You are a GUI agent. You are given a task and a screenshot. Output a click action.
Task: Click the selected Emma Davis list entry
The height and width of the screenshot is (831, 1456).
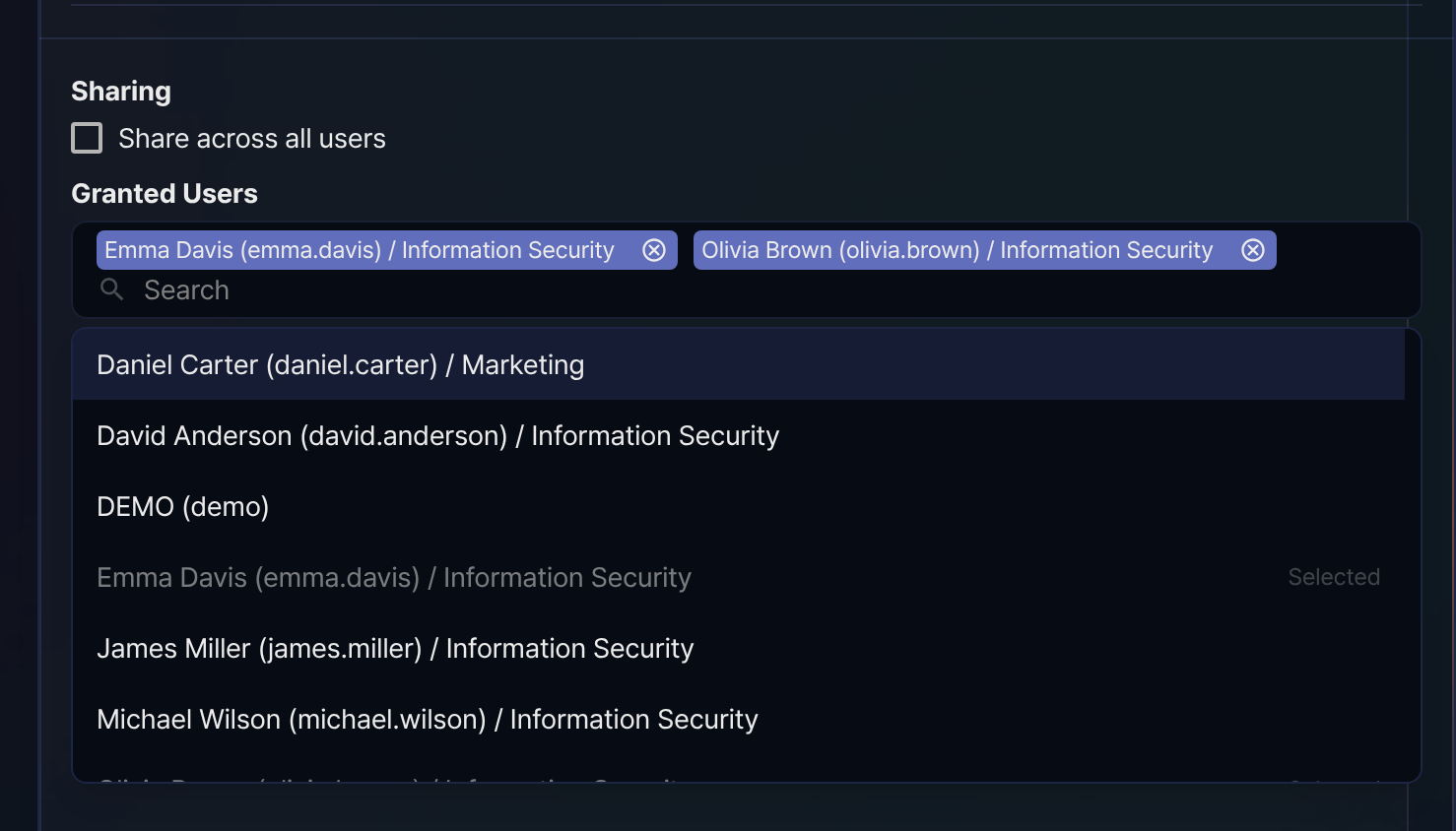[x=739, y=577]
